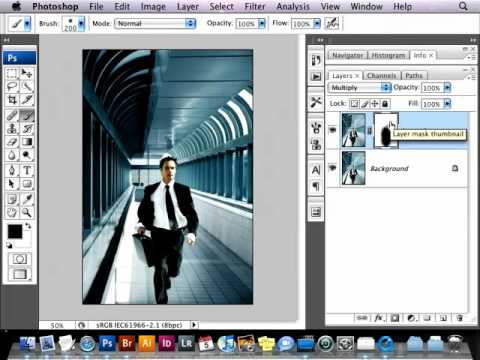
Task: Select the Magic Wand tool
Action: 27,87
